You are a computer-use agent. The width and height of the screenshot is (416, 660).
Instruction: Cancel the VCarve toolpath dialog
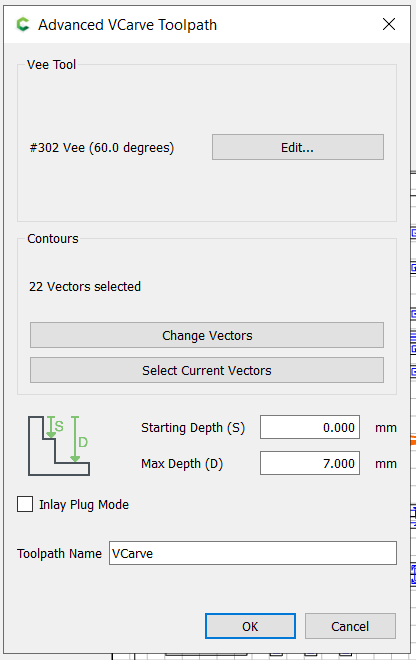click(x=350, y=626)
